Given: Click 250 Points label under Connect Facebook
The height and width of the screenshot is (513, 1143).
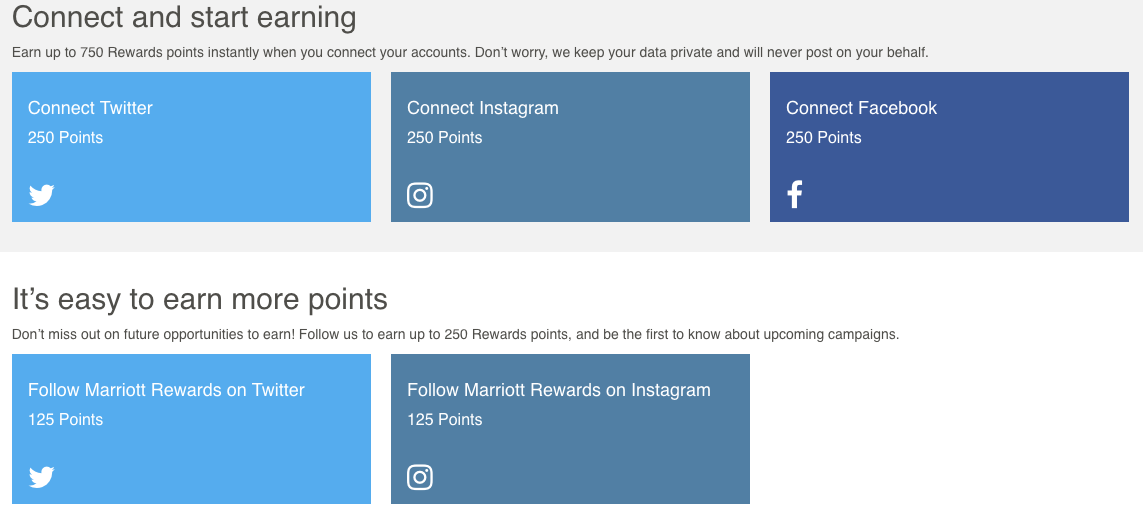Looking at the screenshot, I should pos(824,138).
